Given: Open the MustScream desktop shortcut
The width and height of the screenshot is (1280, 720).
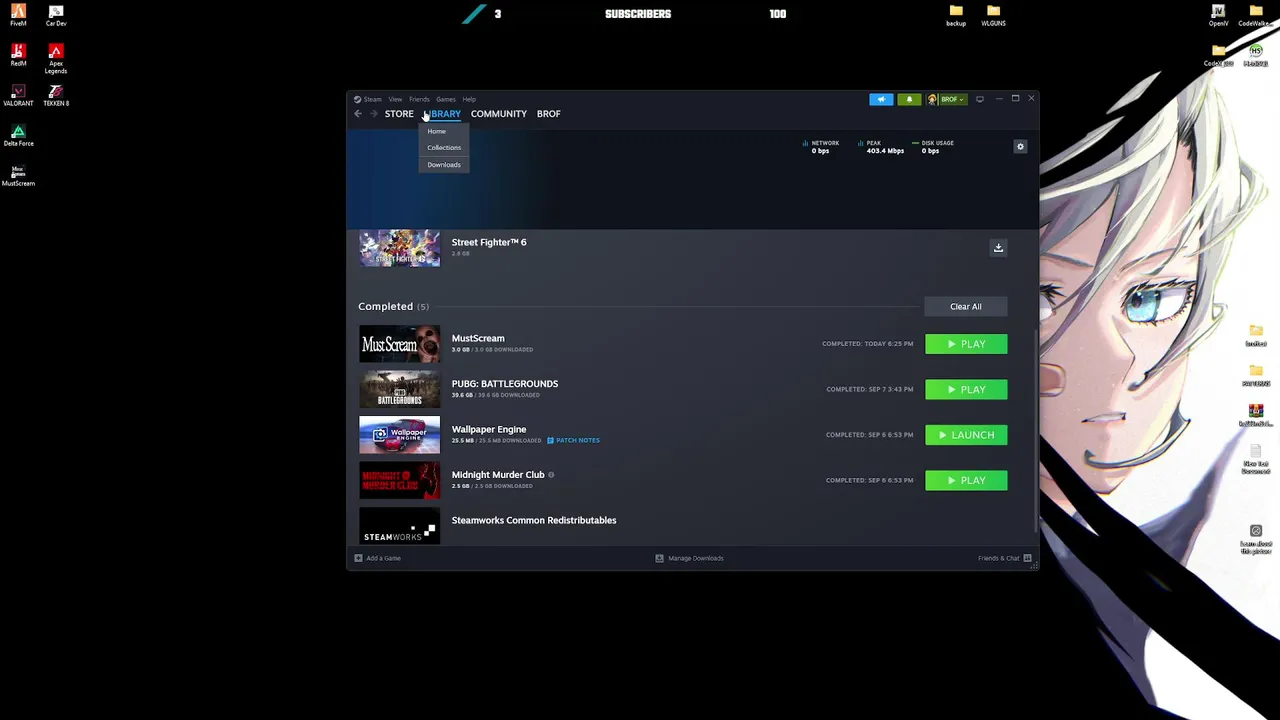Looking at the screenshot, I should click(18, 176).
